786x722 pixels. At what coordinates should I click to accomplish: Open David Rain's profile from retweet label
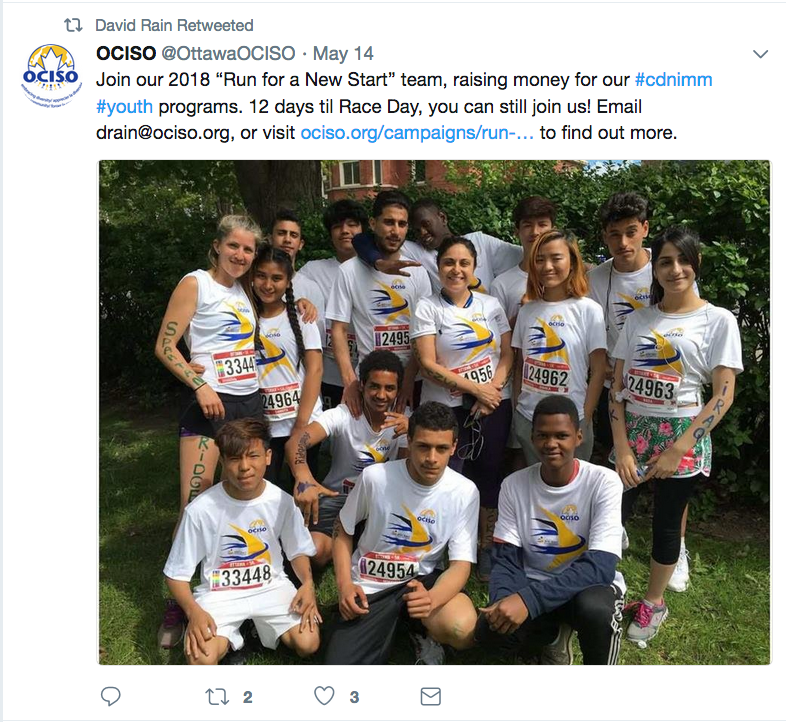(137, 25)
